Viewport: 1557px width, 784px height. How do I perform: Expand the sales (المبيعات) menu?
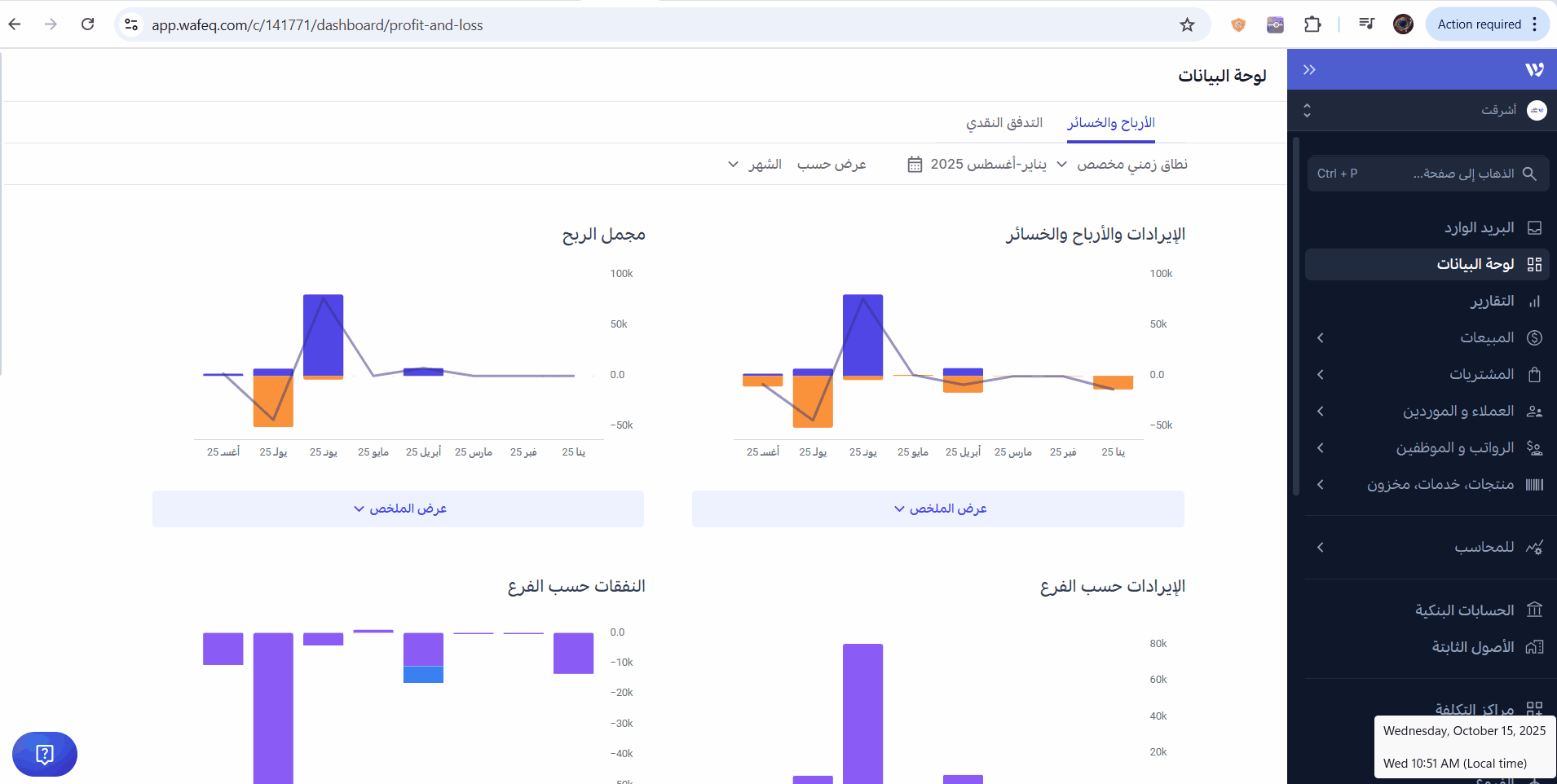(x=1320, y=338)
